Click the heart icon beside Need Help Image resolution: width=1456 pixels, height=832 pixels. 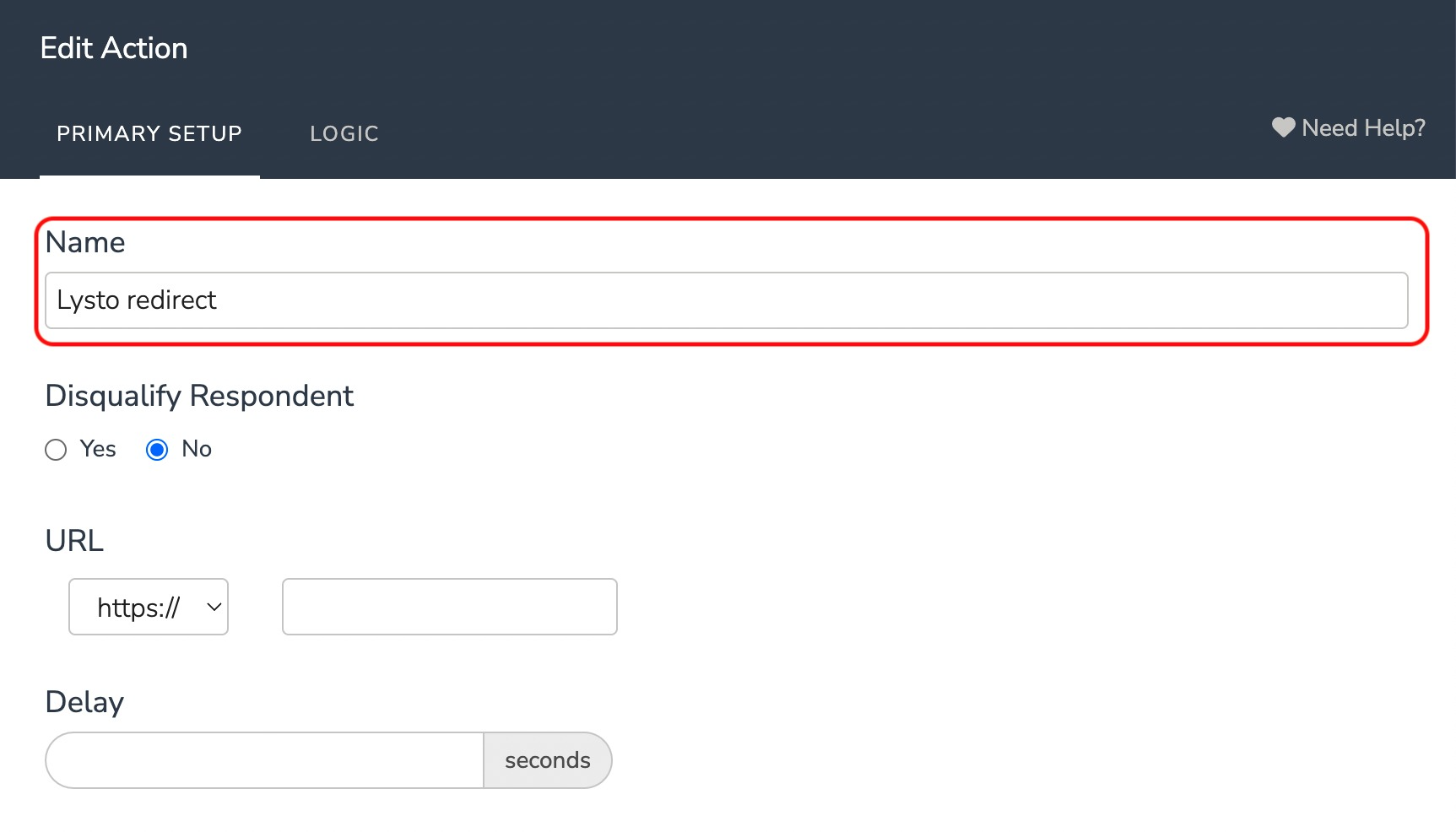1283,127
